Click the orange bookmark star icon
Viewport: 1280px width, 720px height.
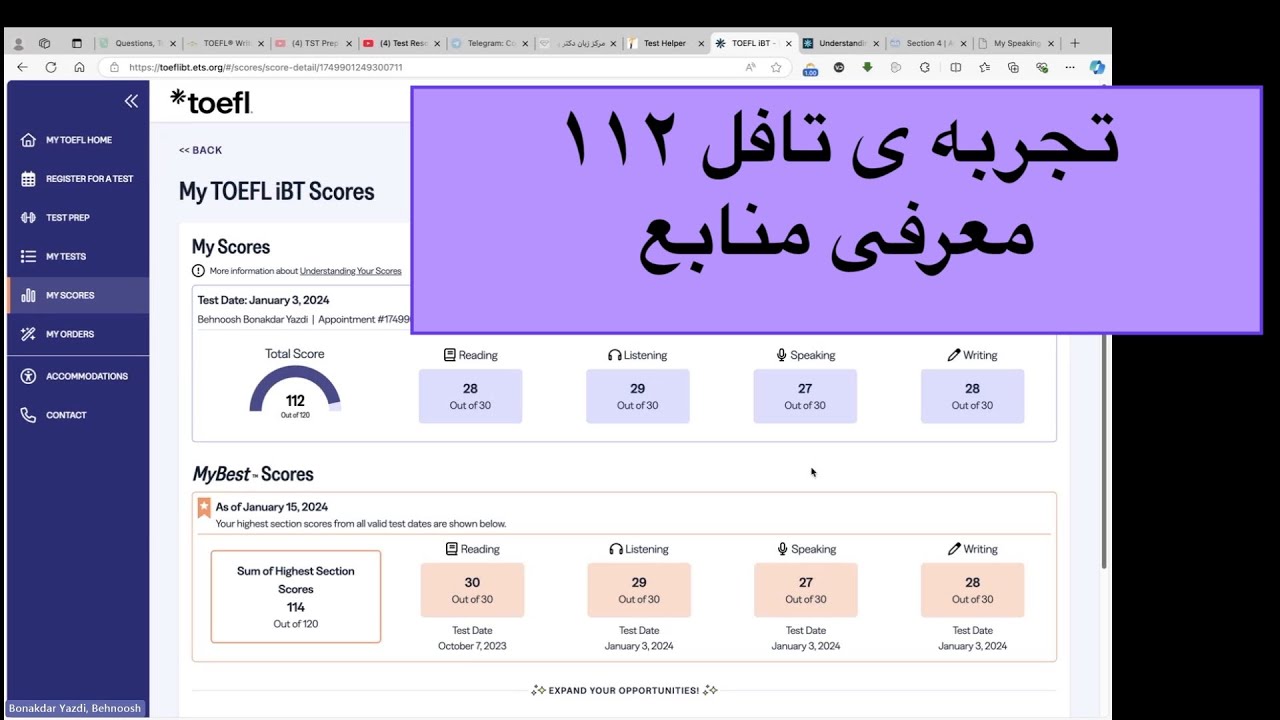click(204, 508)
